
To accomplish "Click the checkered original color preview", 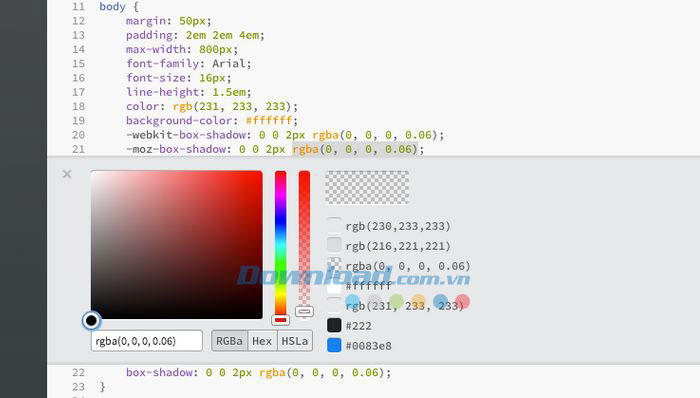I will point(367,187).
